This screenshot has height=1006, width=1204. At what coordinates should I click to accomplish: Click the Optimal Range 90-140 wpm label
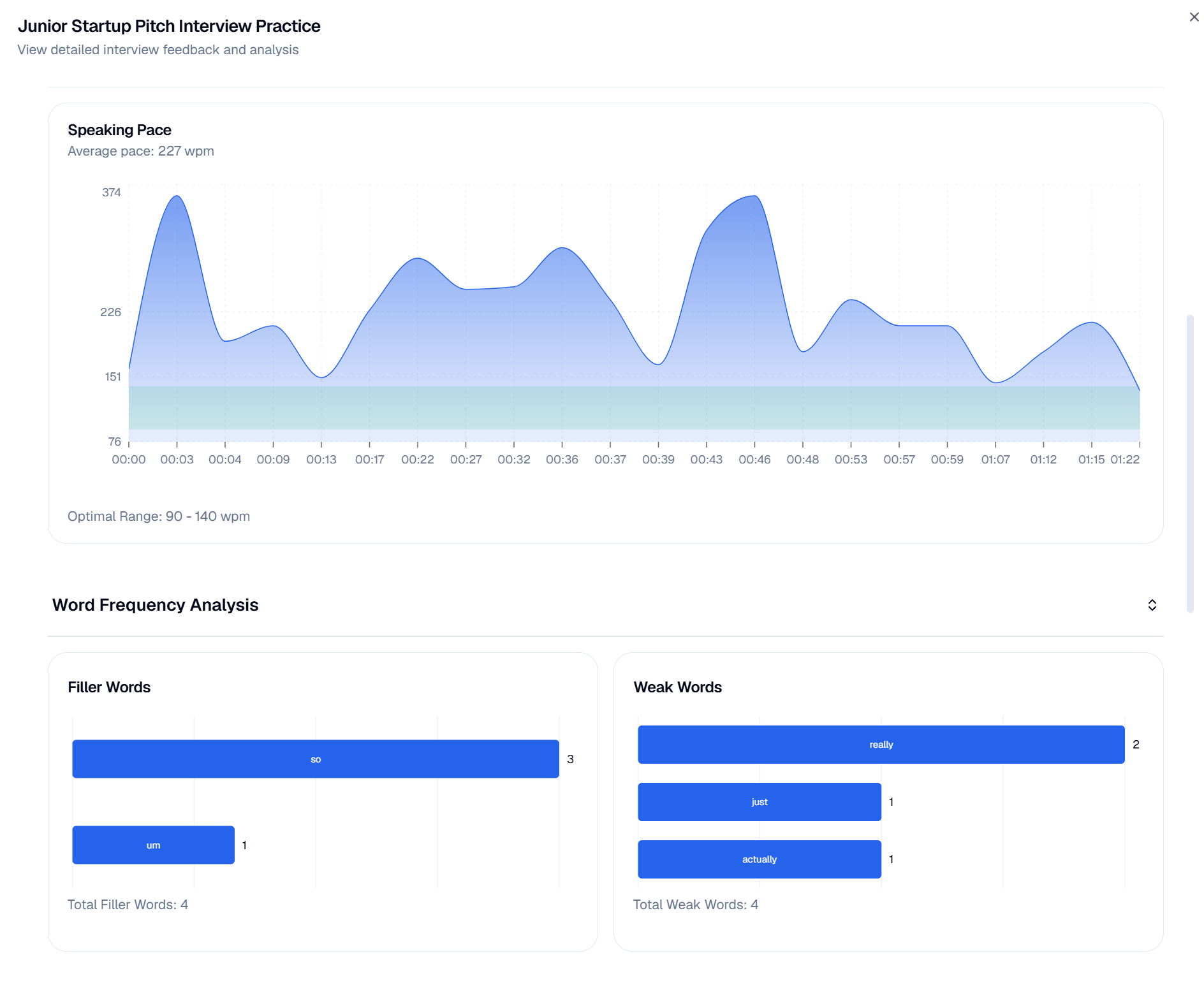[x=159, y=516]
